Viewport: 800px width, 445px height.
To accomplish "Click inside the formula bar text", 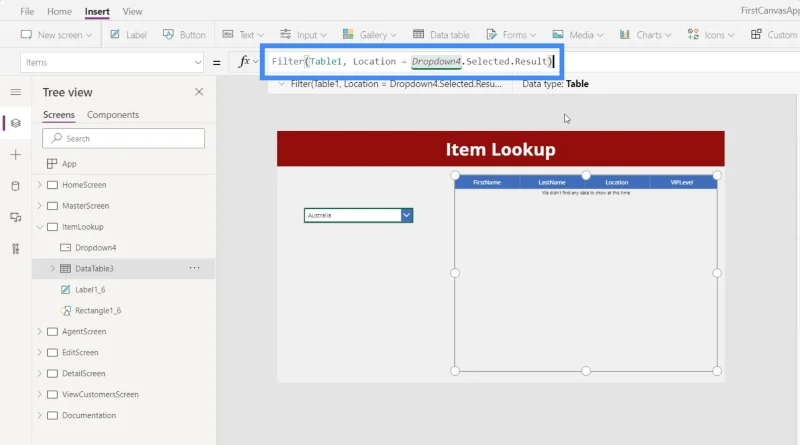I will pos(412,61).
